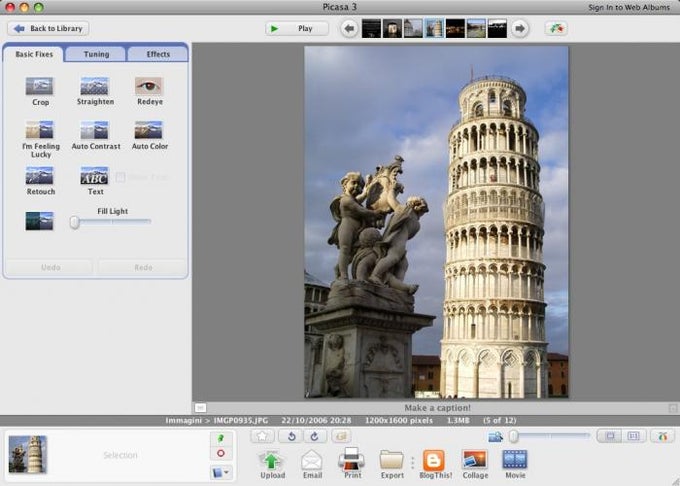Email the photo using envelope icon
This screenshot has width=680, height=486.
pyautogui.click(x=312, y=464)
